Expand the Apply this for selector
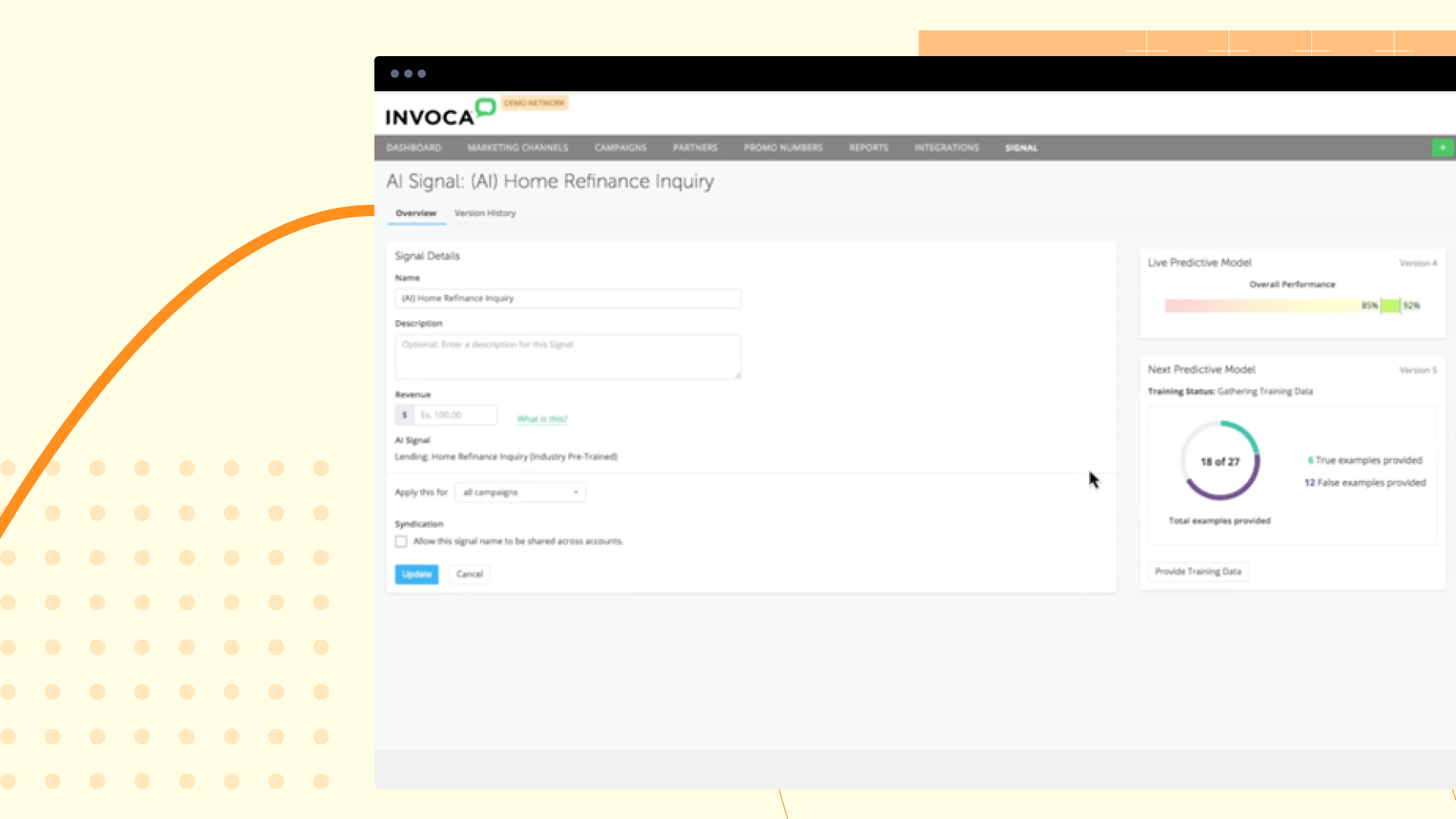1456x819 pixels. click(520, 492)
